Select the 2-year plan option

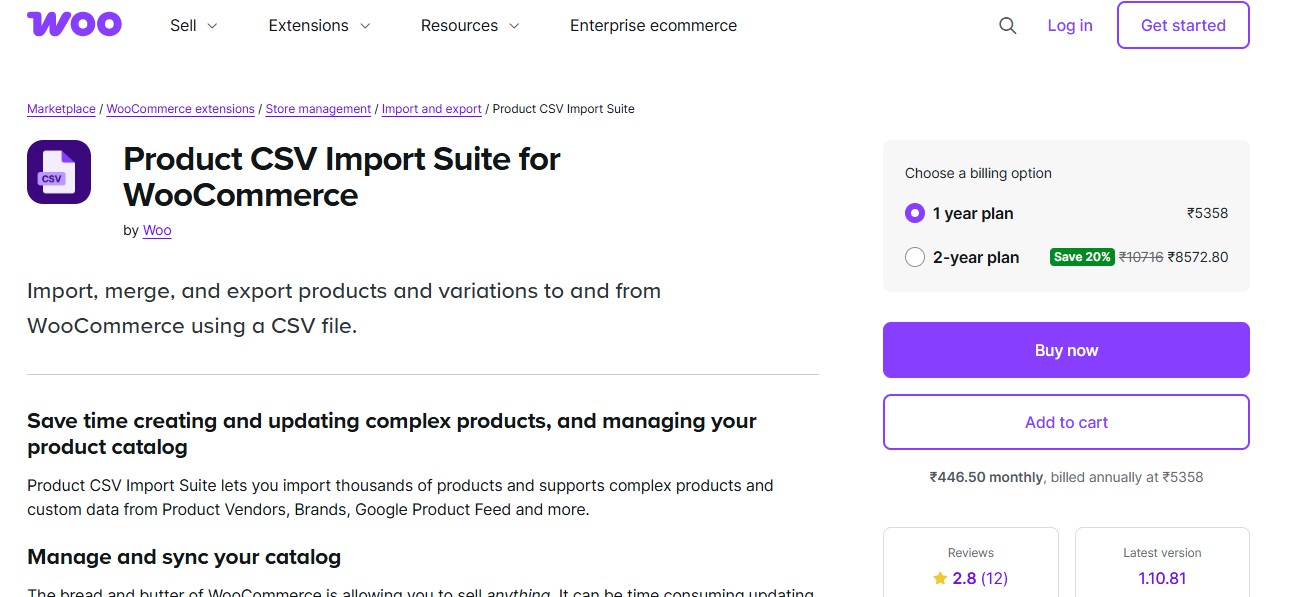[914, 257]
